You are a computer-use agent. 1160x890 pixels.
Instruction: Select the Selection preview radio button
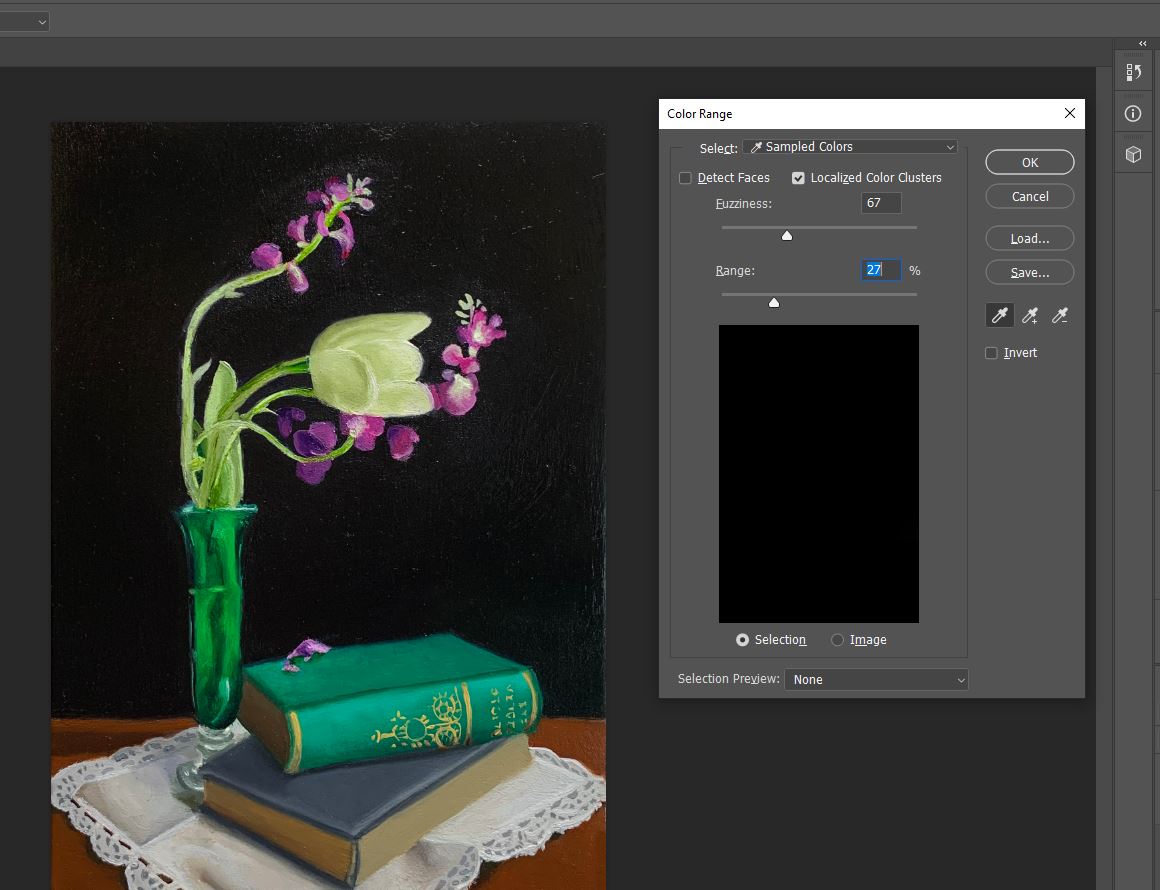(742, 639)
